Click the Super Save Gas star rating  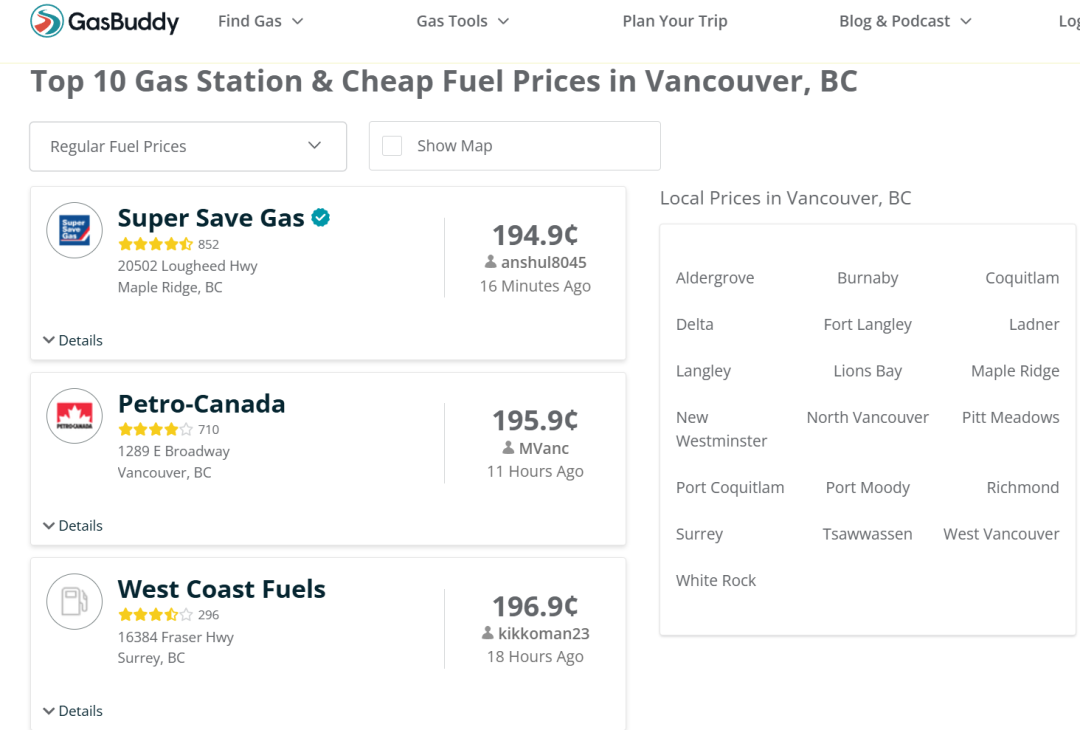pos(155,244)
